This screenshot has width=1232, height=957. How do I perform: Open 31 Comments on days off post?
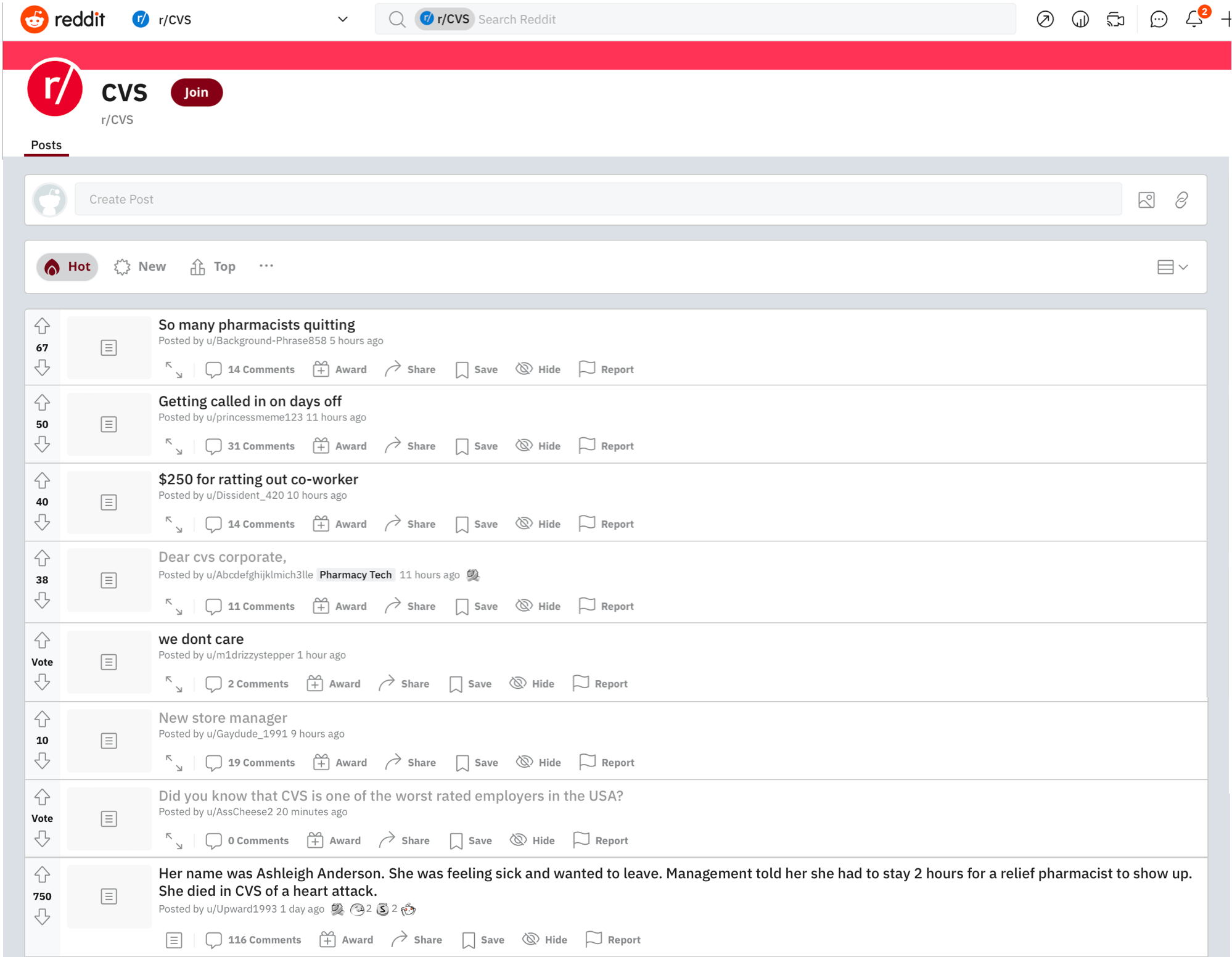(250, 446)
